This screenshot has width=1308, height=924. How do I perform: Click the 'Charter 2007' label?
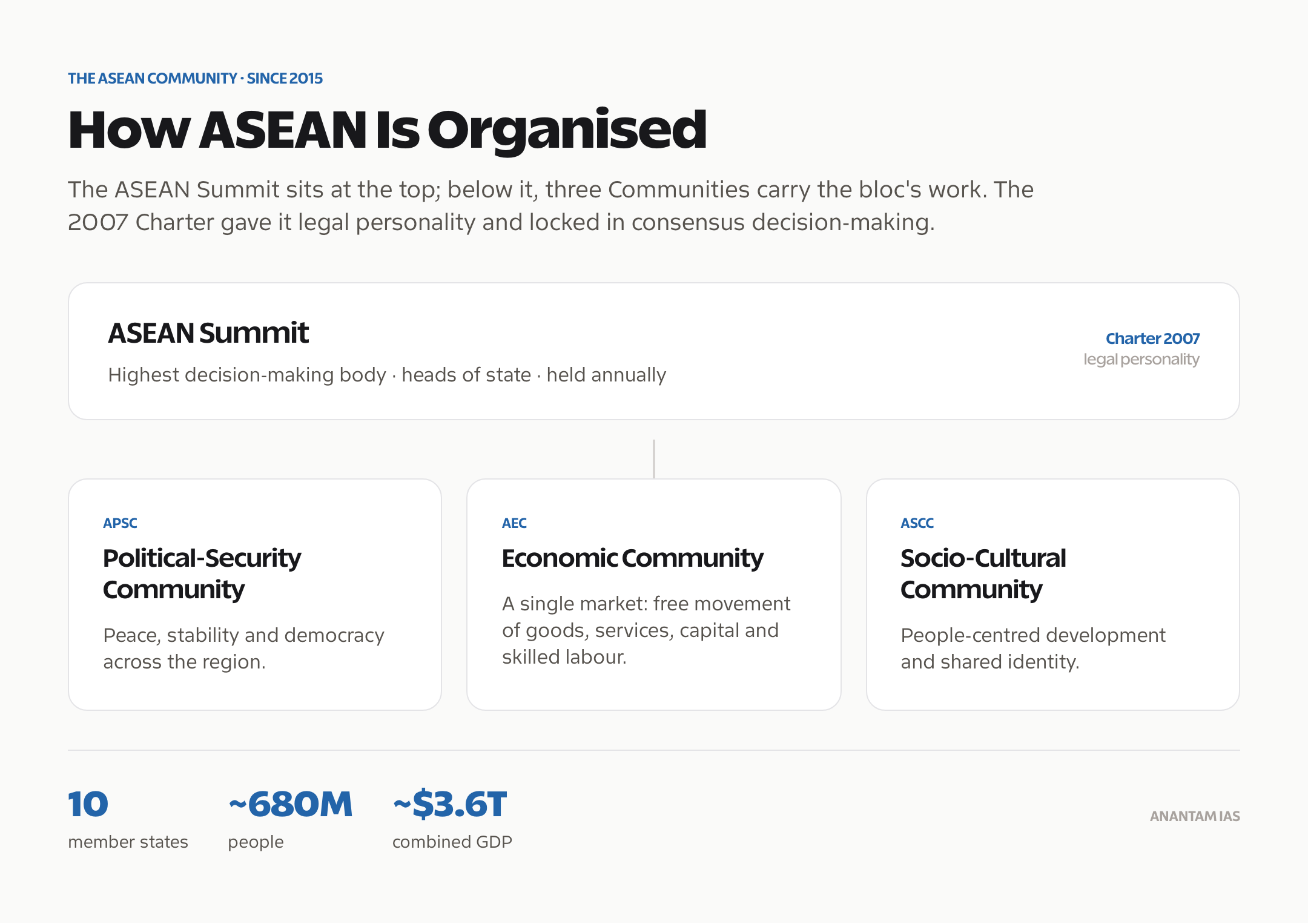coord(1152,338)
